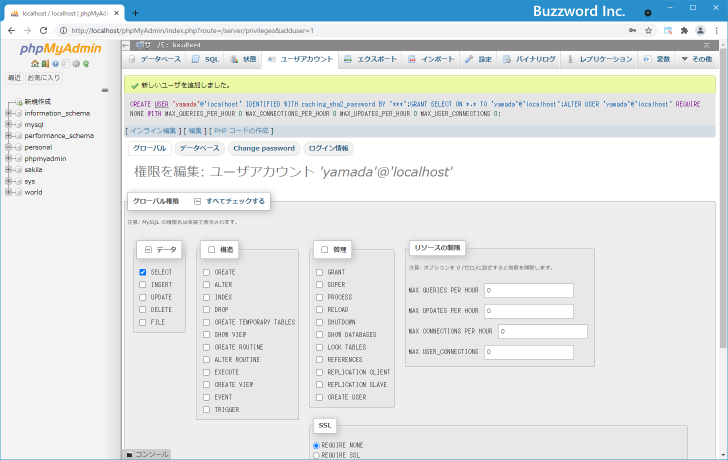
Task: Open the MySQL documentation page icon
Action: pos(65,64)
